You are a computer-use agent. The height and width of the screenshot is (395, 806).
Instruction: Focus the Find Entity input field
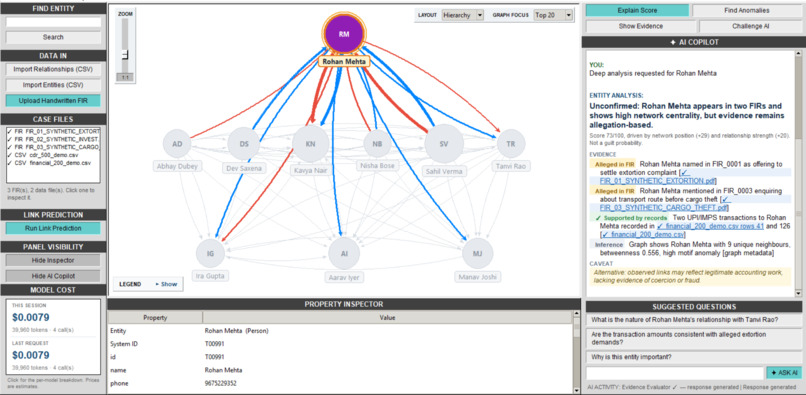pos(53,22)
